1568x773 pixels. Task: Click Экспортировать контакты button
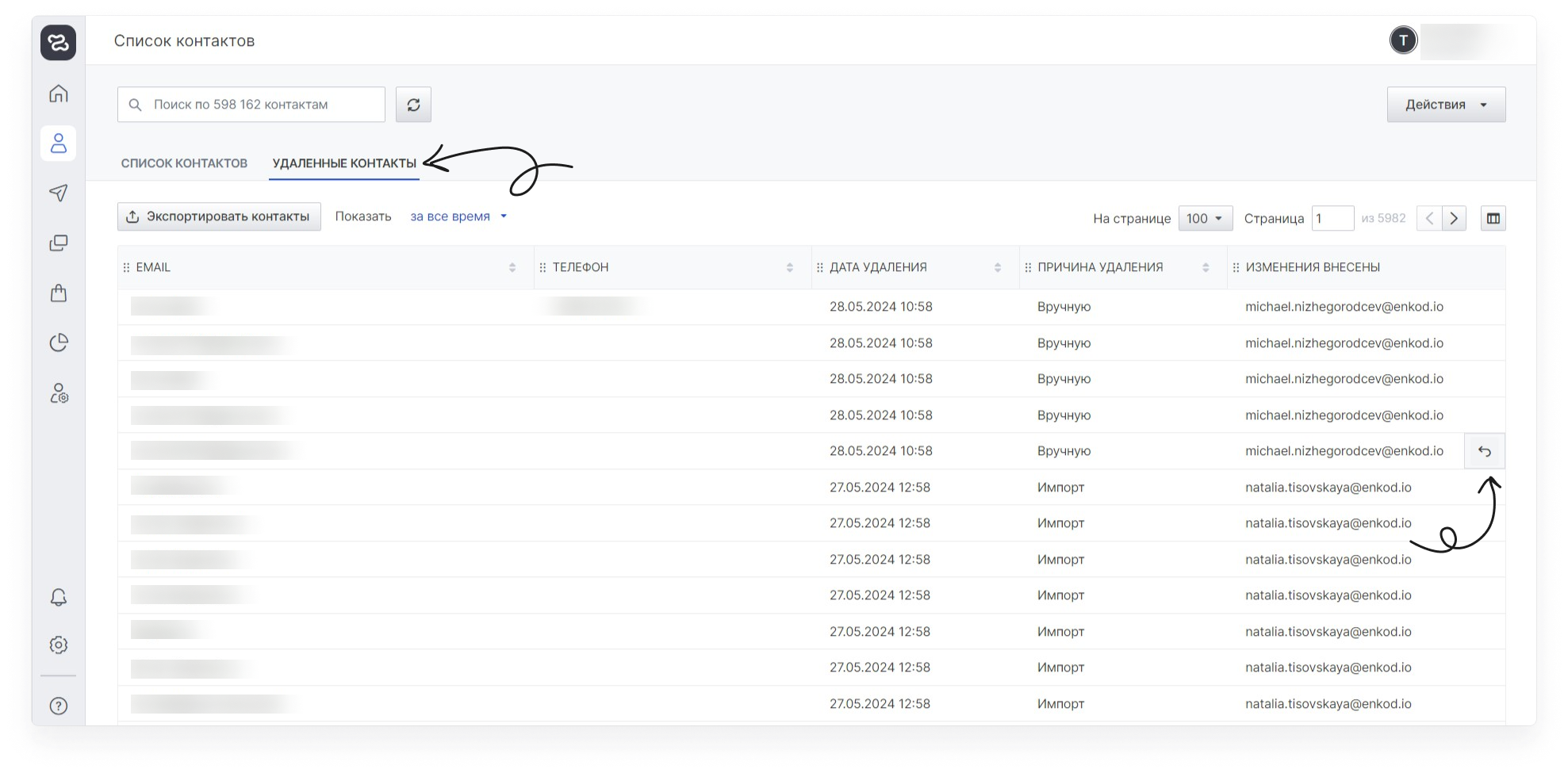219,216
